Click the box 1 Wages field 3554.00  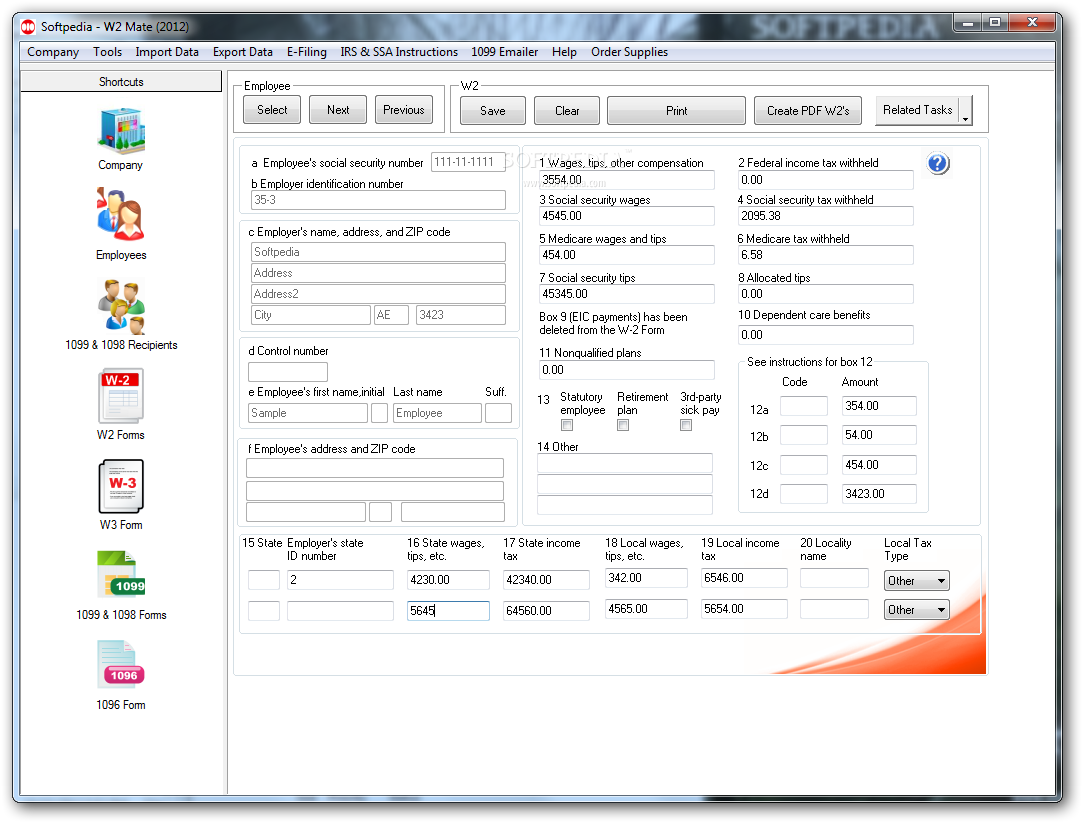click(626, 180)
